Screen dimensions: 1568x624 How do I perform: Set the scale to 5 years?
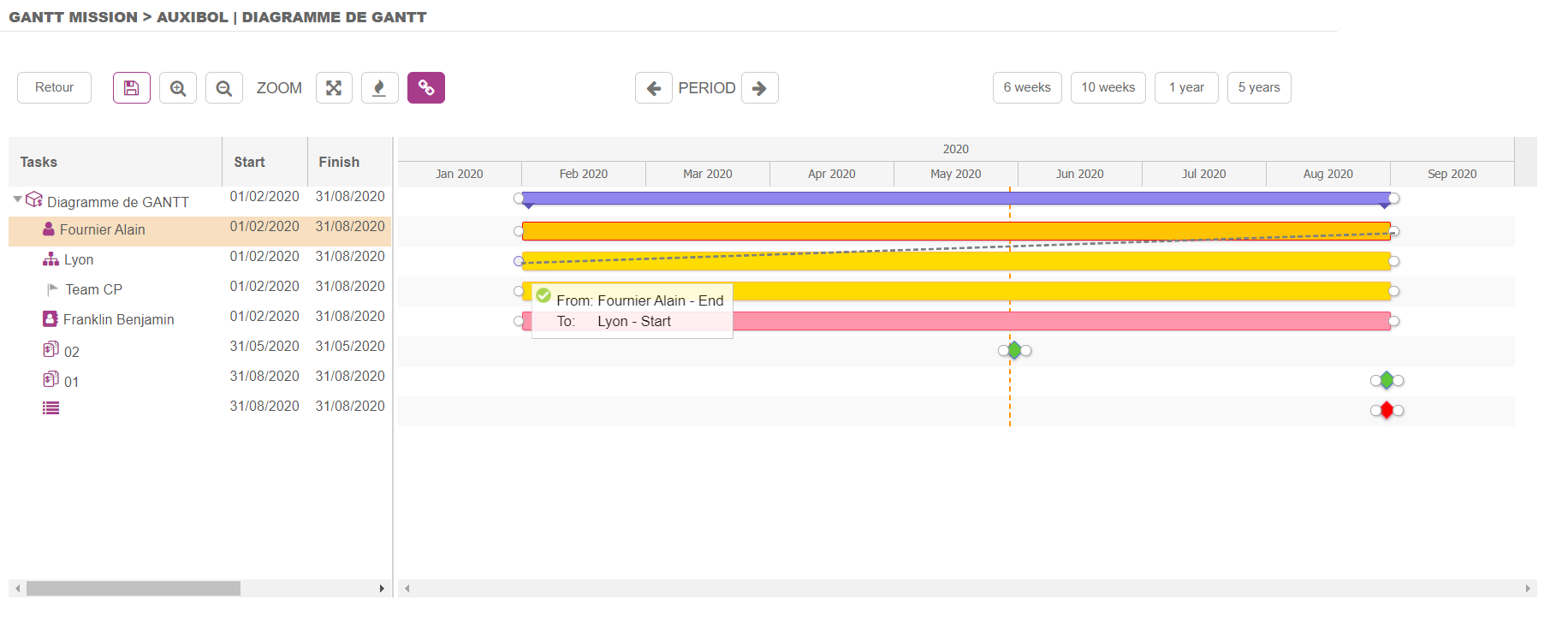click(x=1258, y=87)
